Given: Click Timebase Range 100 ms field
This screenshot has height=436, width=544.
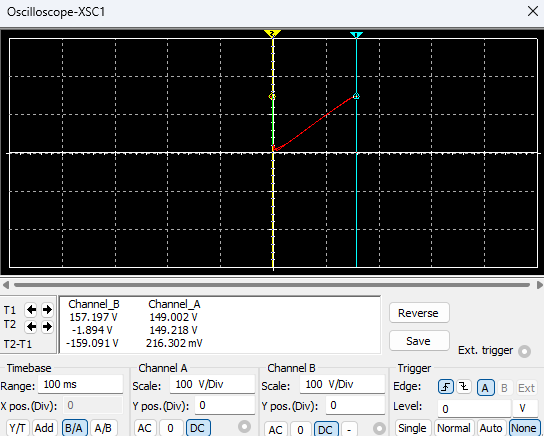Looking at the screenshot, I should (x=80, y=384).
